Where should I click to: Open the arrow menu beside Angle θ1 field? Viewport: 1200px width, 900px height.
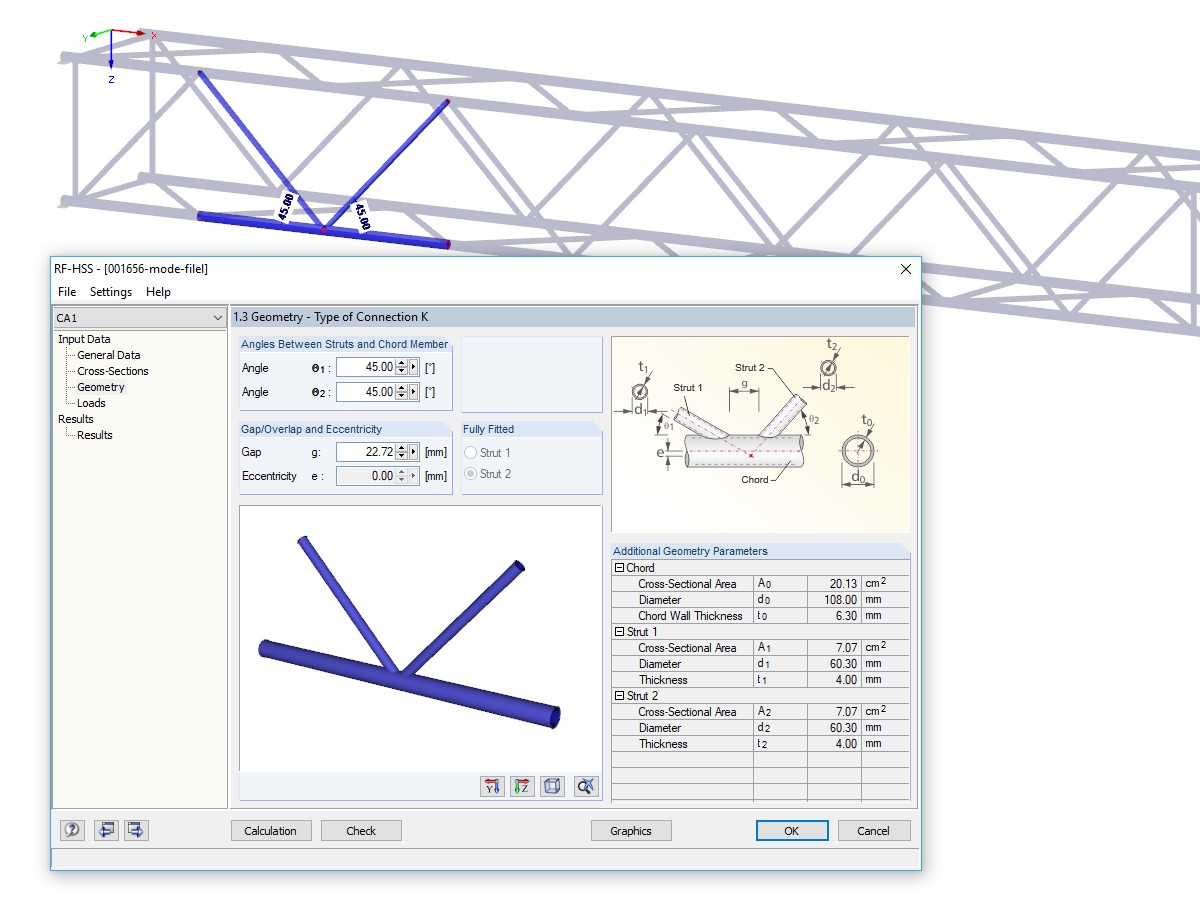click(414, 368)
